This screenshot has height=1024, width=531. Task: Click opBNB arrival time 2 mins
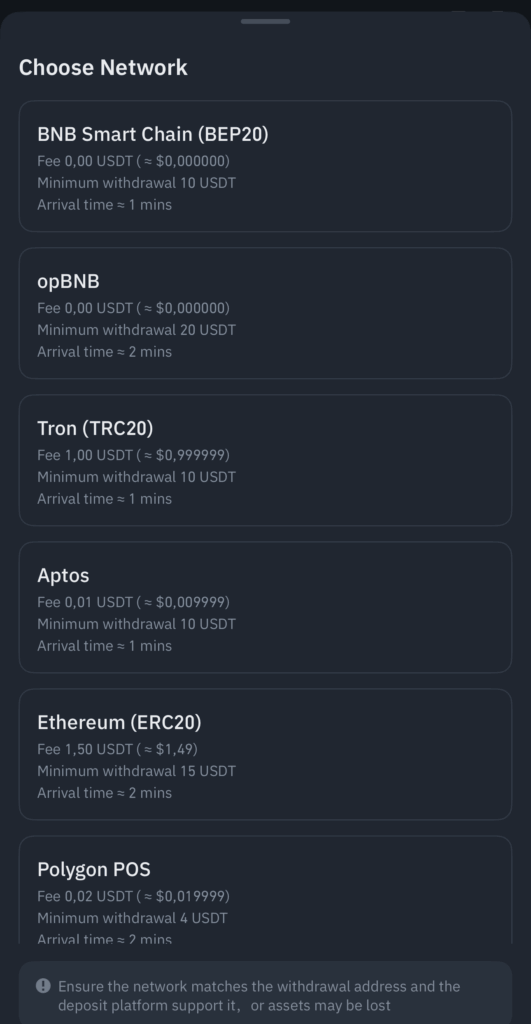(x=105, y=351)
